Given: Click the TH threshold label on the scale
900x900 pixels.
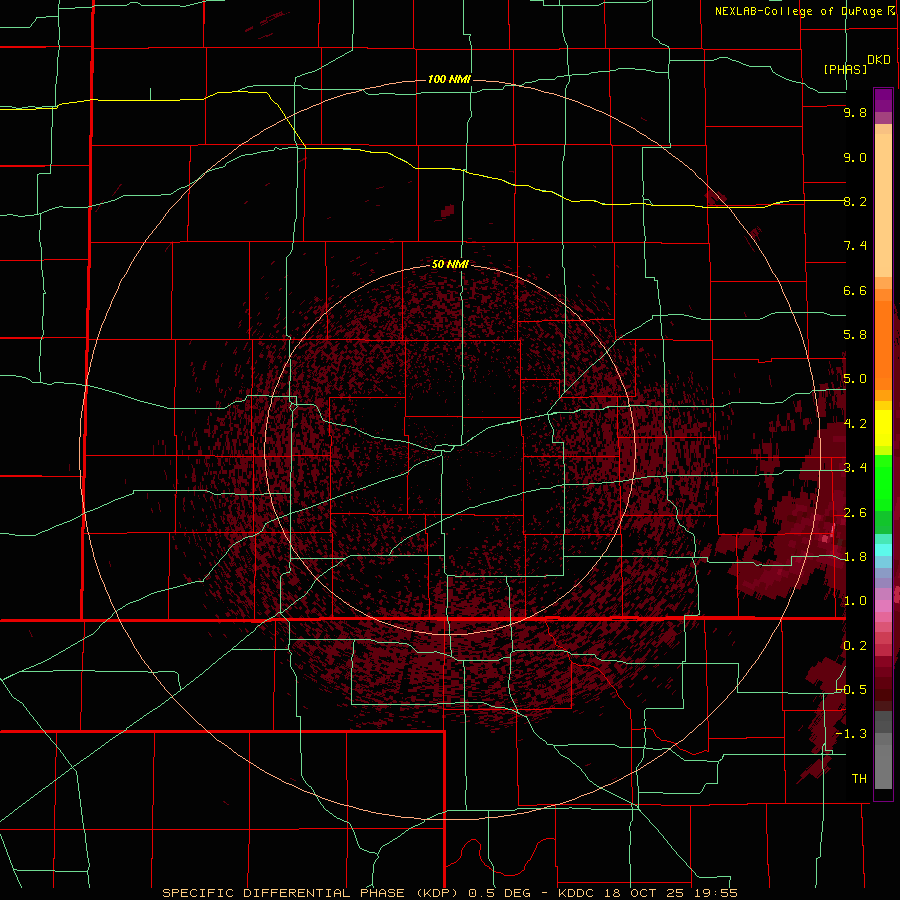Looking at the screenshot, I should click(x=859, y=779).
